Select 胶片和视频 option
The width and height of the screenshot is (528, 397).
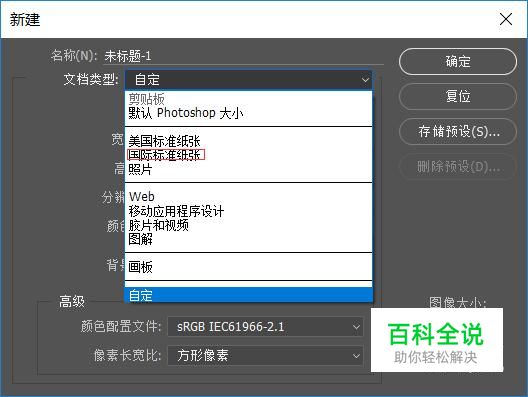point(249,225)
